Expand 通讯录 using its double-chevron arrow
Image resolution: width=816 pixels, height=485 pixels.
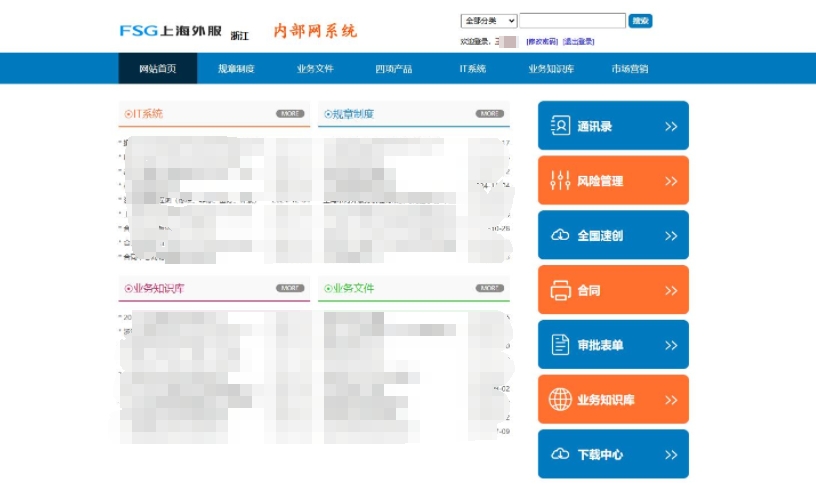670,127
